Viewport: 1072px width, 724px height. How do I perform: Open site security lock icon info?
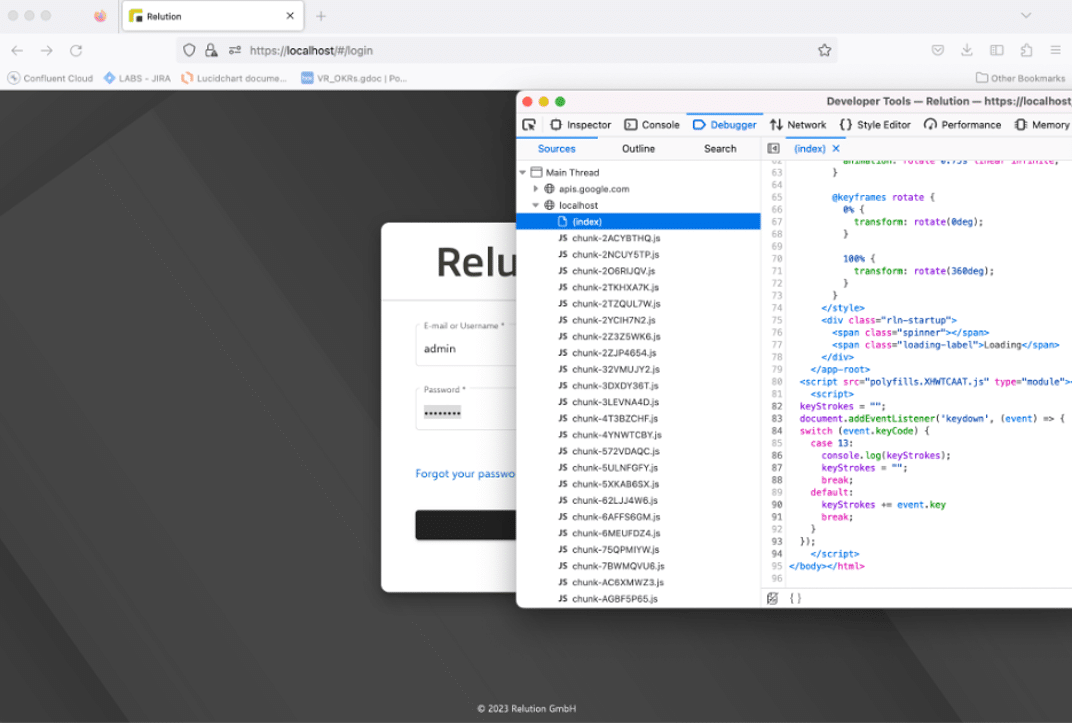tap(211, 50)
